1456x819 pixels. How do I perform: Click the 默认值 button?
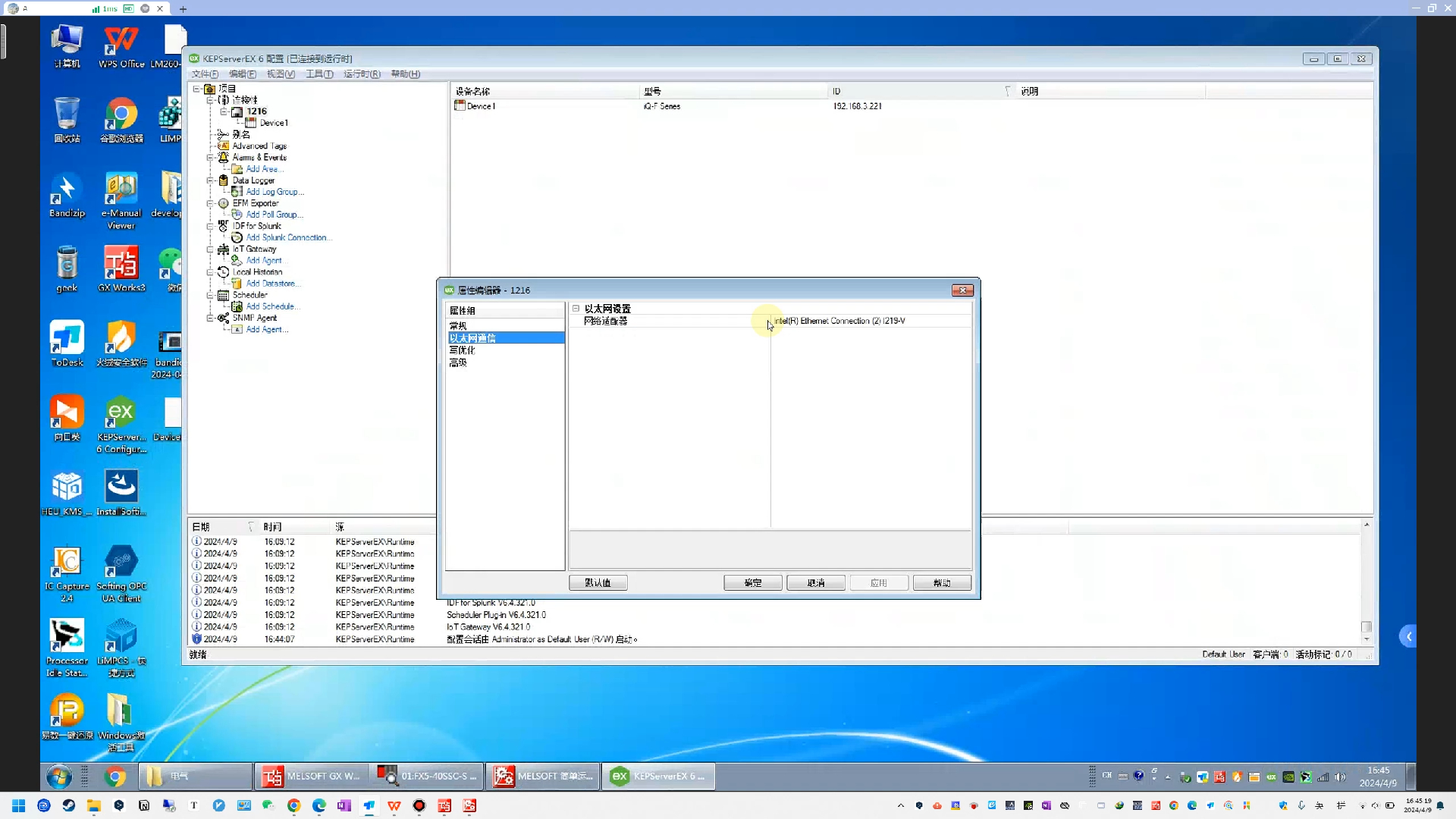click(x=598, y=583)
